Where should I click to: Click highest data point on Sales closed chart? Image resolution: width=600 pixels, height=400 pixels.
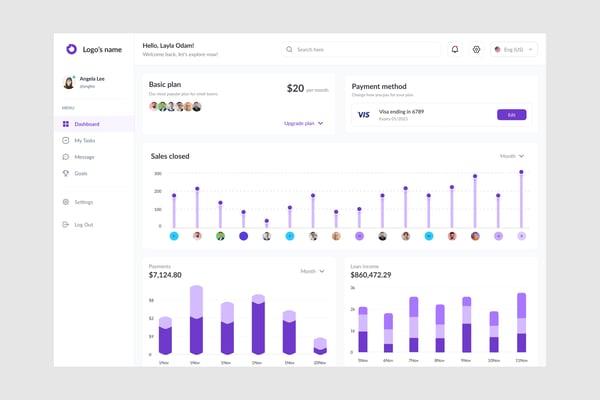(521, 172)
